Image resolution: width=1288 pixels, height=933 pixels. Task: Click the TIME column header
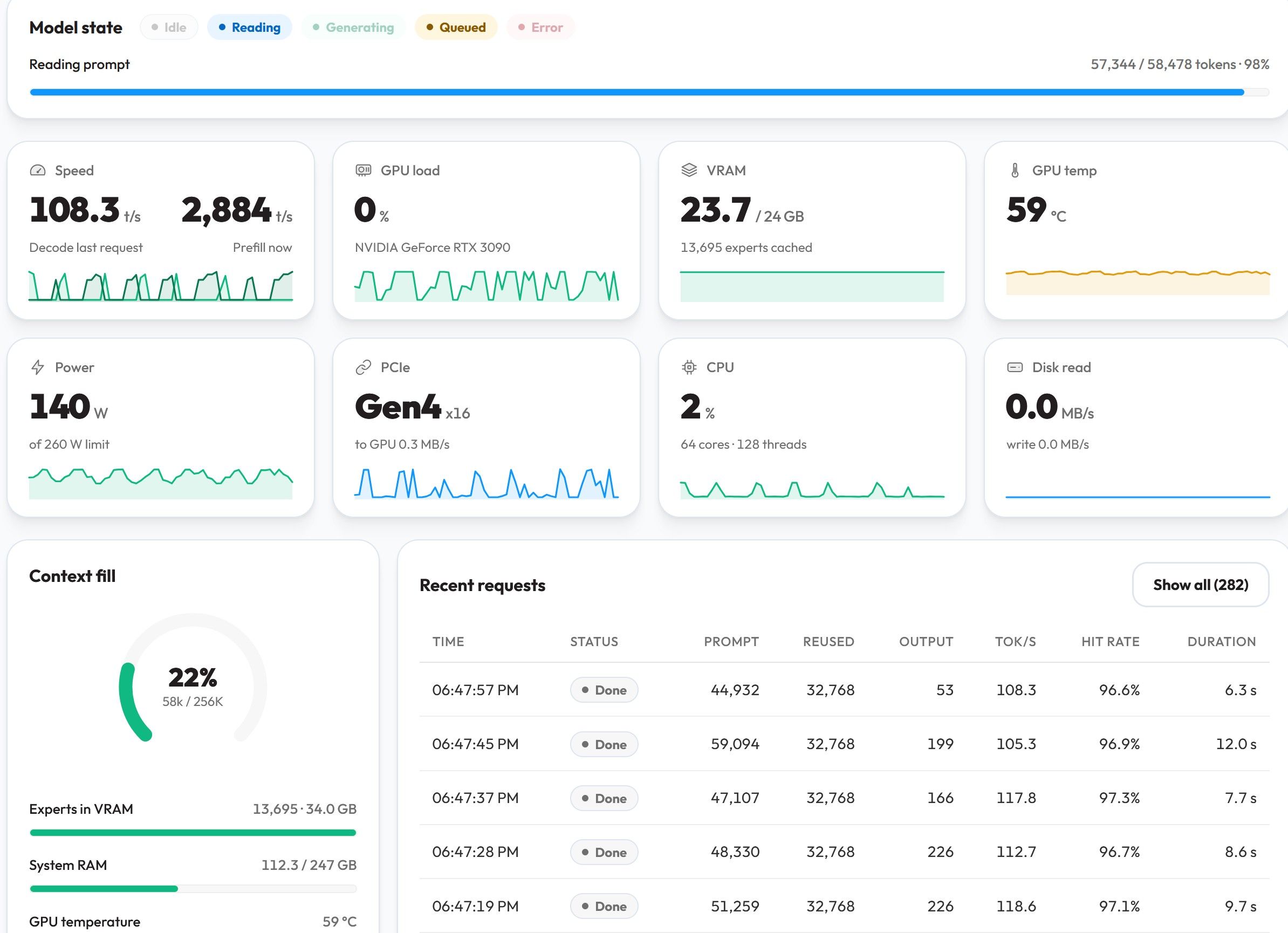[448, 642]
